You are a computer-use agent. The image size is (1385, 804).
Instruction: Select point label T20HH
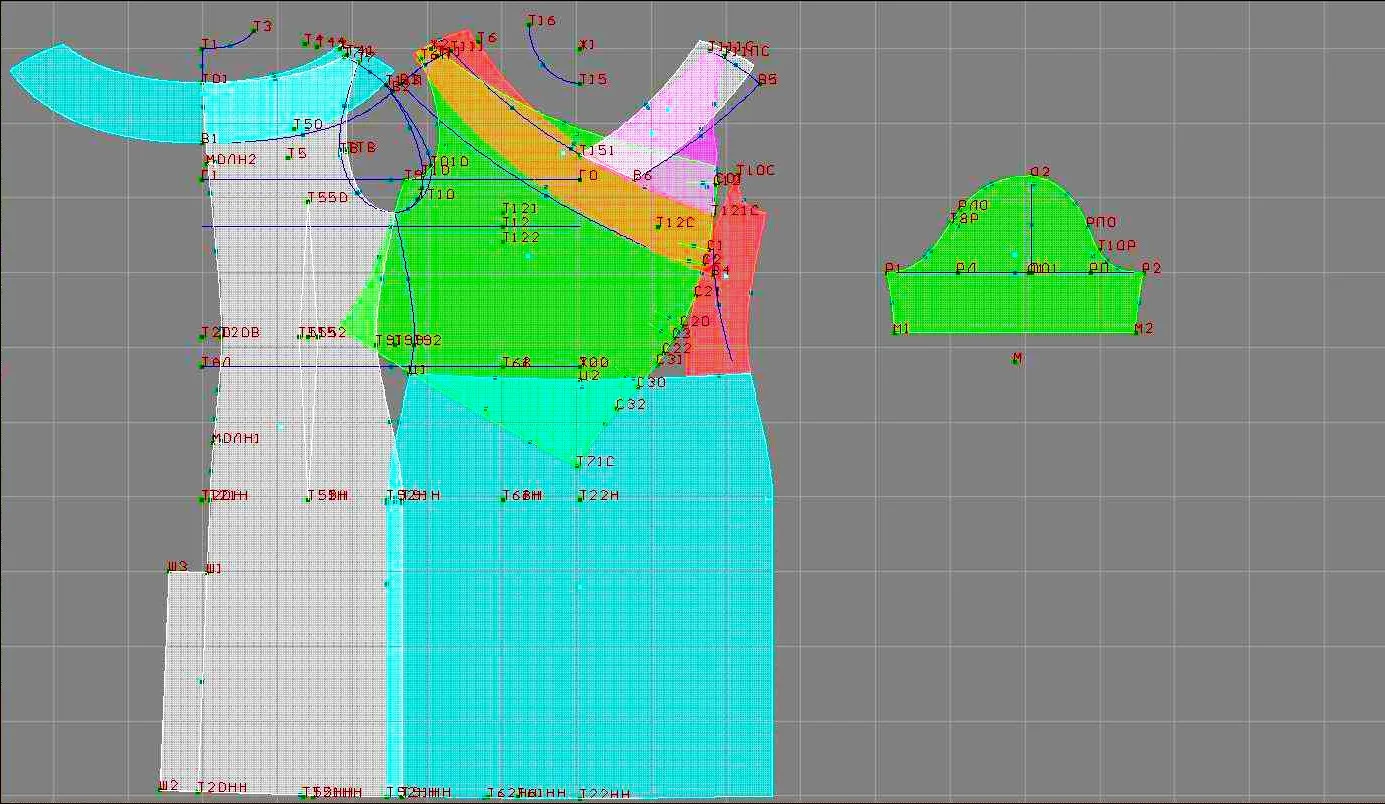(x=222, y=787)
